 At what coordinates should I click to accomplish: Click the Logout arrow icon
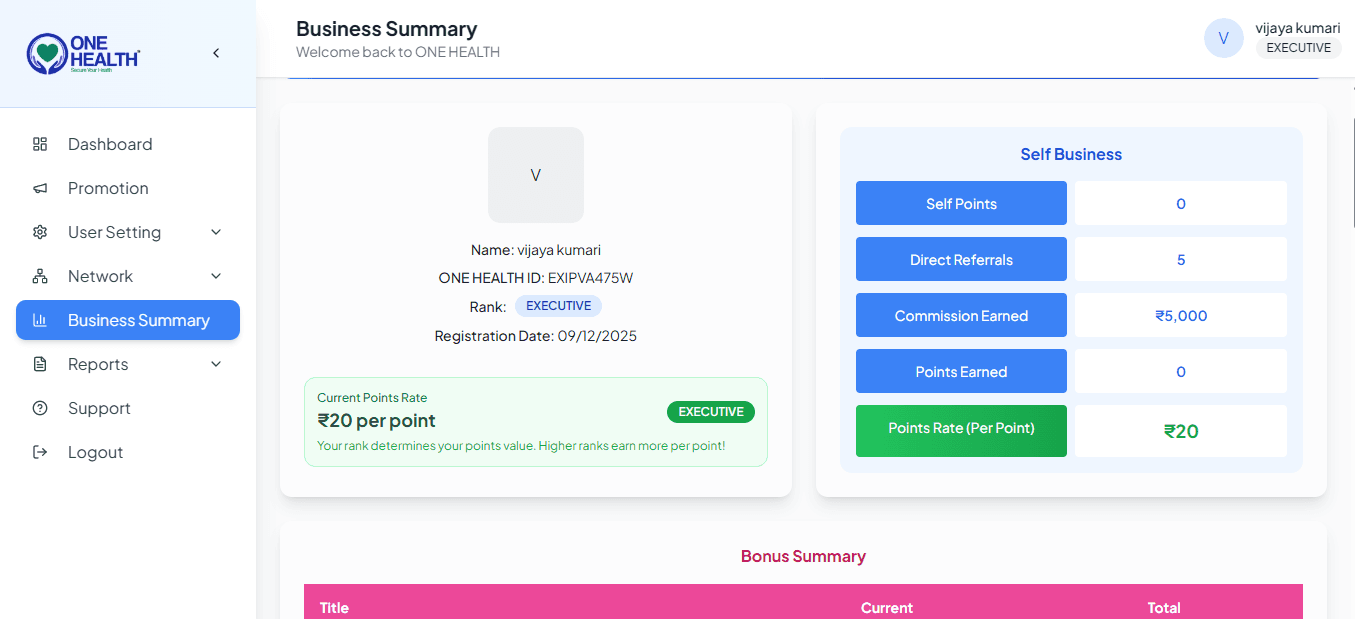tap(40, 452)
